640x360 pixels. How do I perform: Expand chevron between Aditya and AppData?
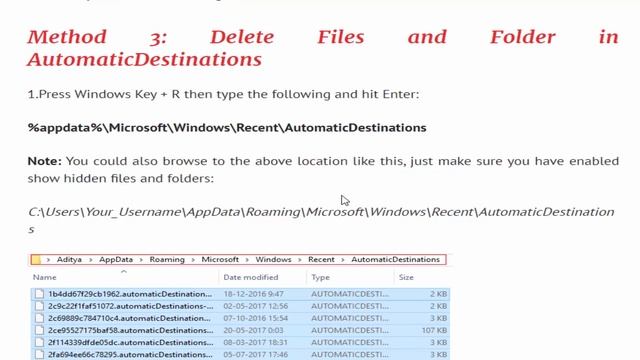click(x=91, y=260)
